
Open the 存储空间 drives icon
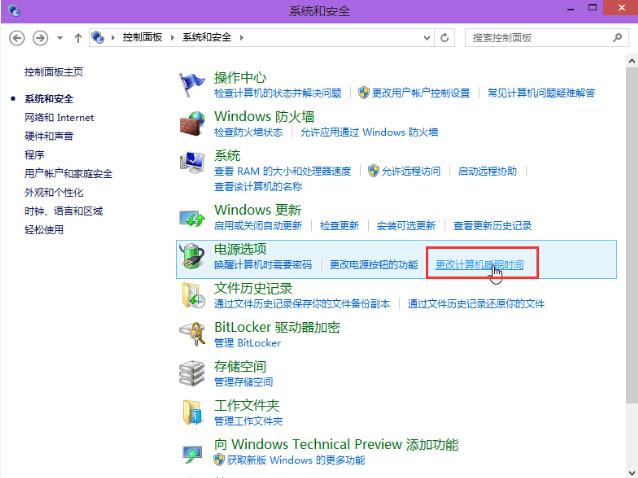coord(192,373)
